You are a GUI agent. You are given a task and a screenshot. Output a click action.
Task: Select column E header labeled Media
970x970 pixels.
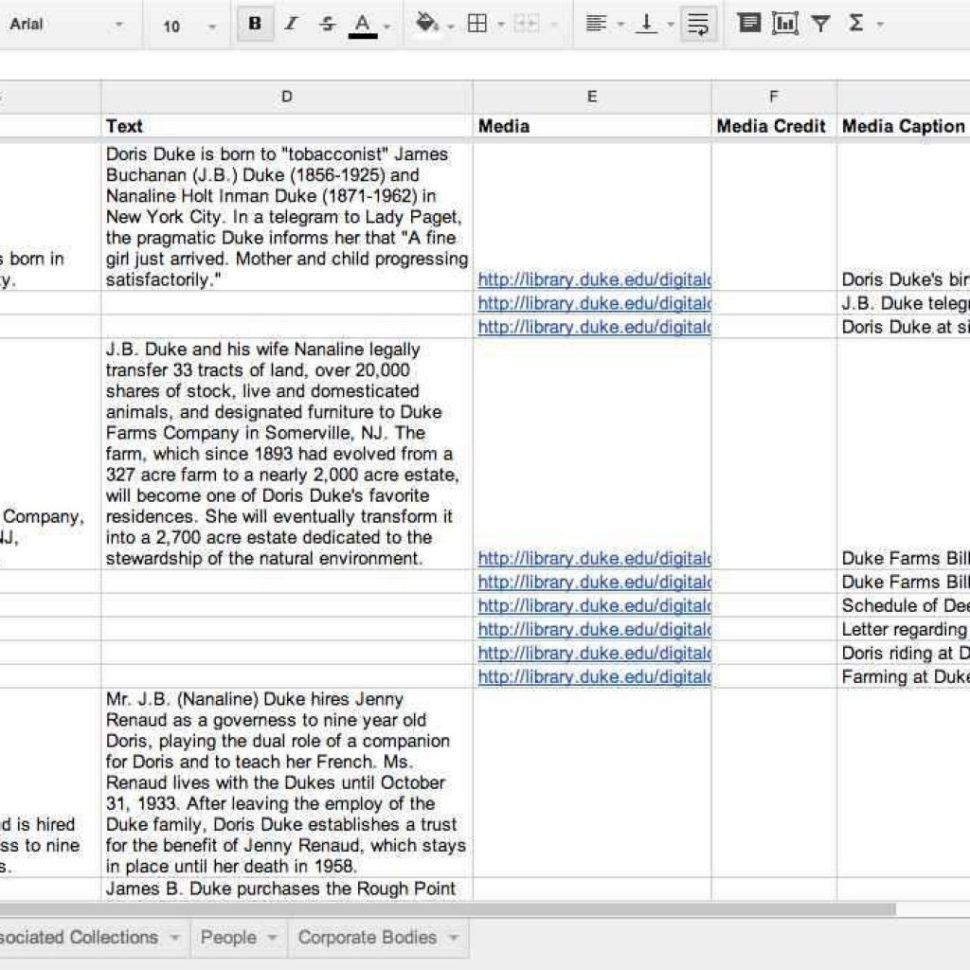coord(592,96)
